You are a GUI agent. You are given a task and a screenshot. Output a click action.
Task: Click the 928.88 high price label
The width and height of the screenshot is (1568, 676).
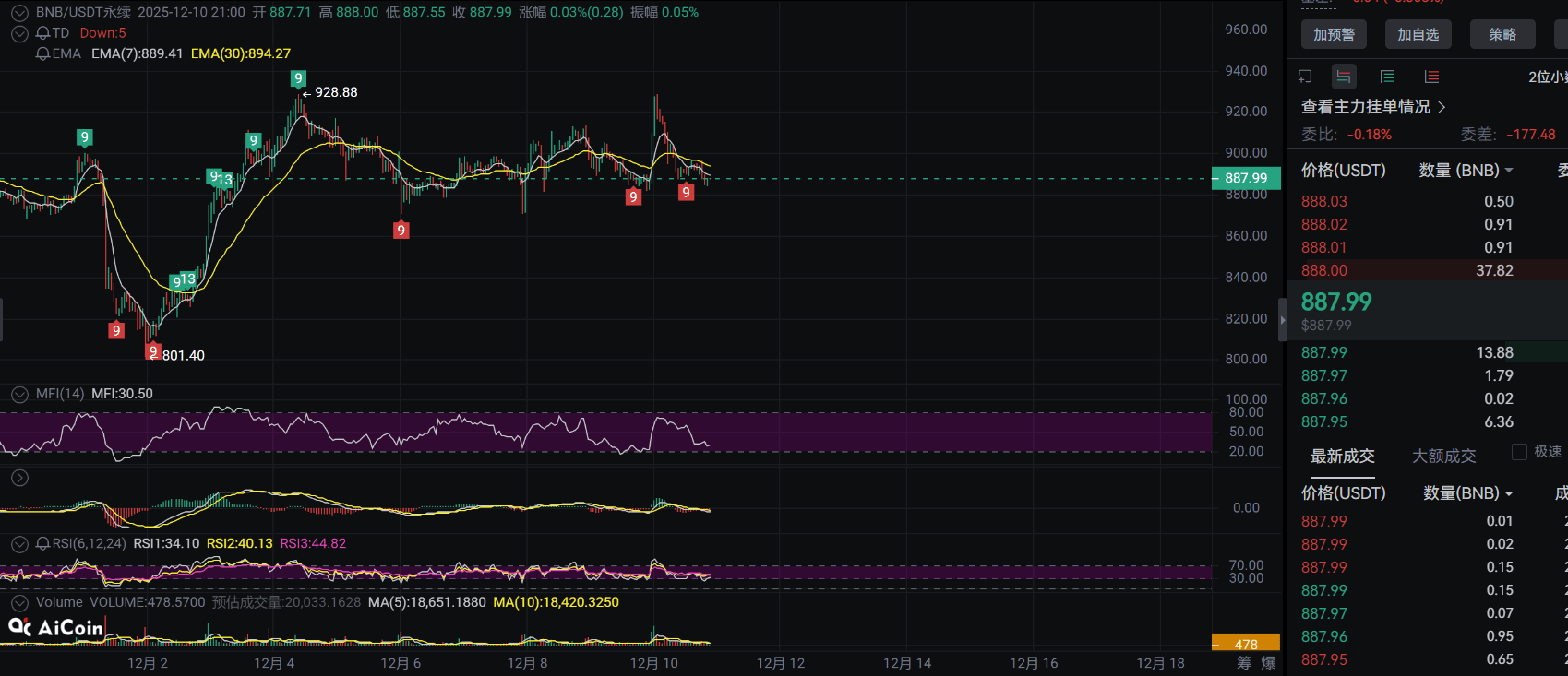click(336, 92)
